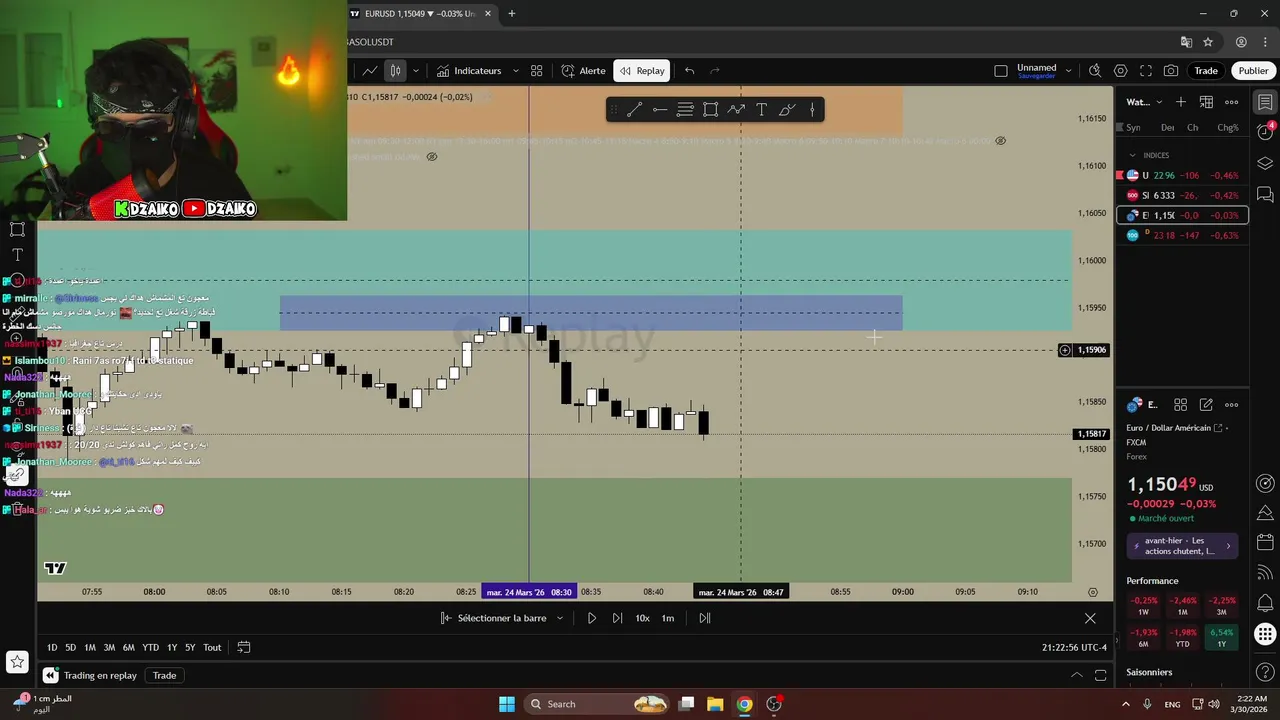Open Windows Start menu
This screenshot has height=720, width=1280.
pyautogui.click(x=507, y=704)
